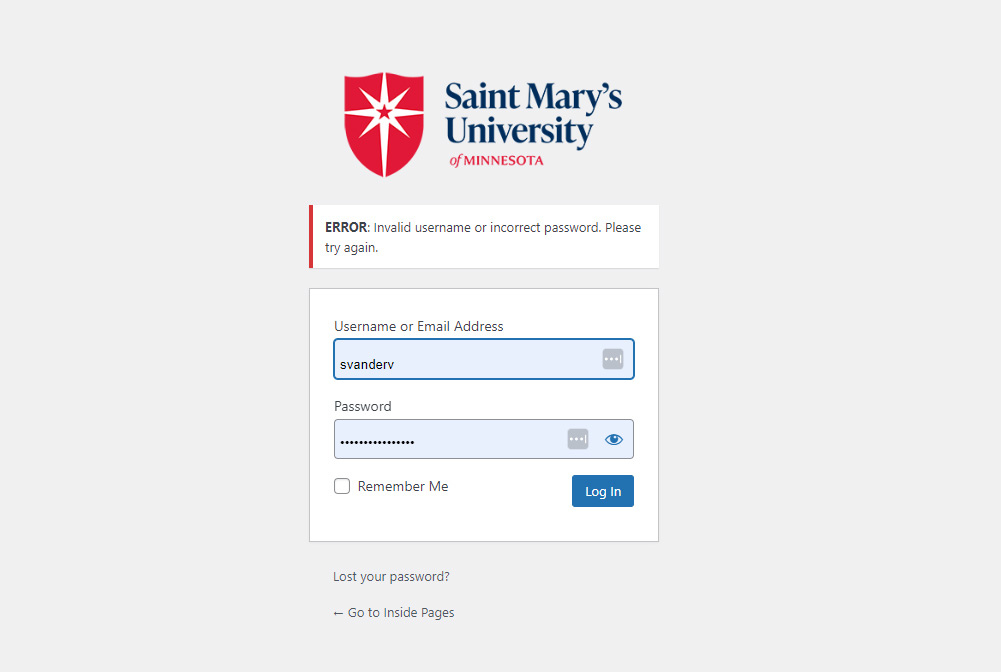Focus the masked password input field
The image size is (1001, 672).
[x=484, y=439]
